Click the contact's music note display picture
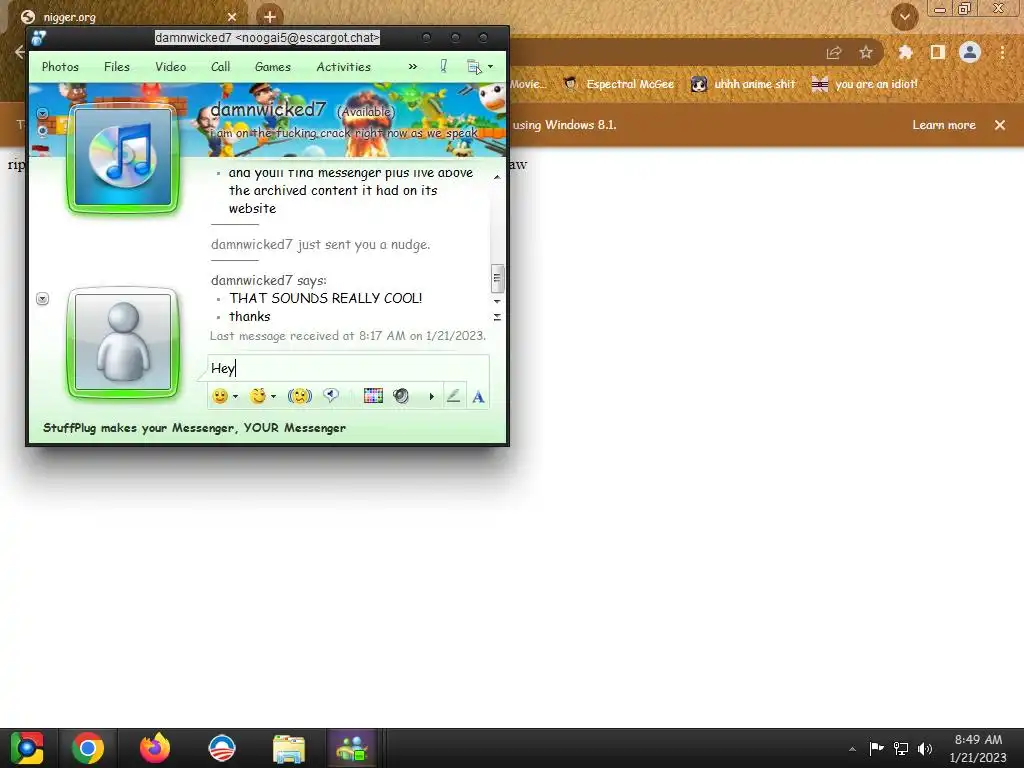The width and height of the screenshot is (1024, 768). [123, 157]
